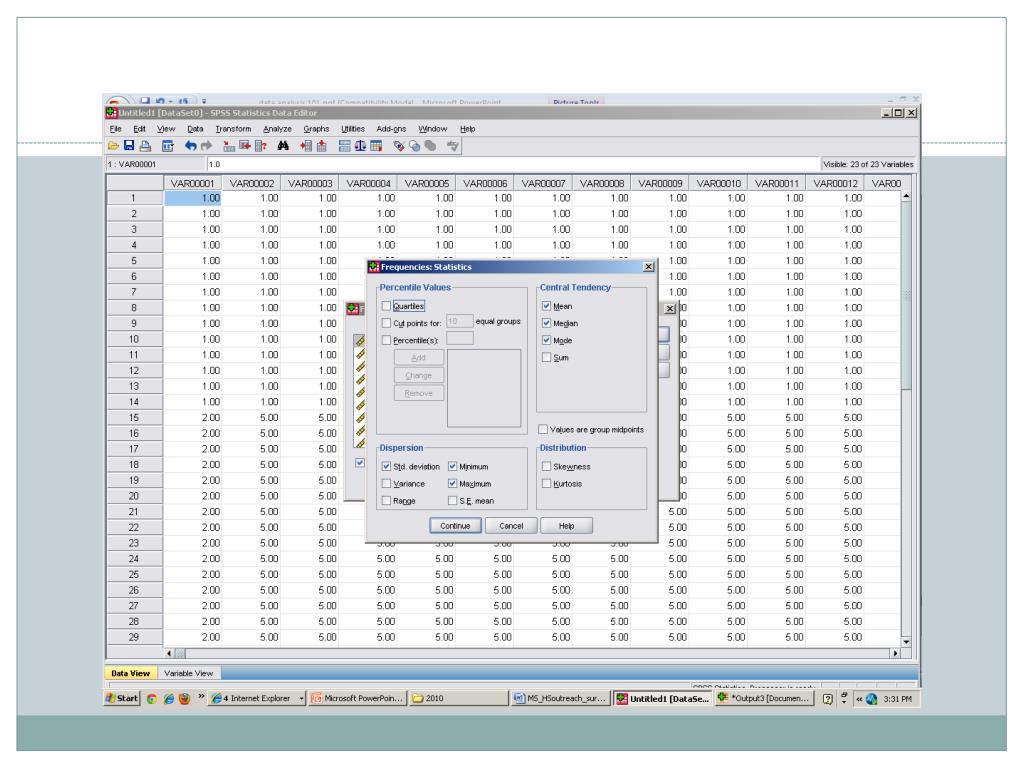
Task: Open the Utilities menu
Action: click(353, 129)
